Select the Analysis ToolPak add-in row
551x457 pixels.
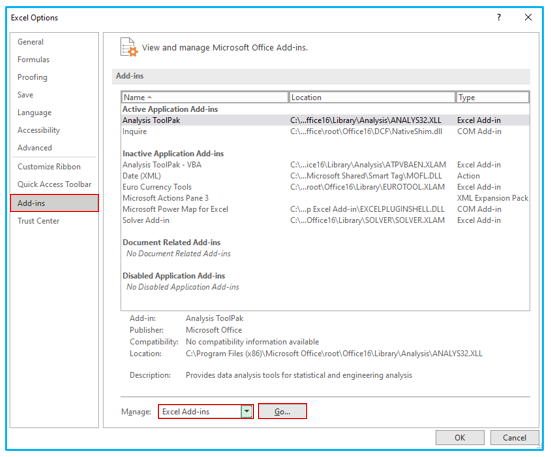point(325,120)
